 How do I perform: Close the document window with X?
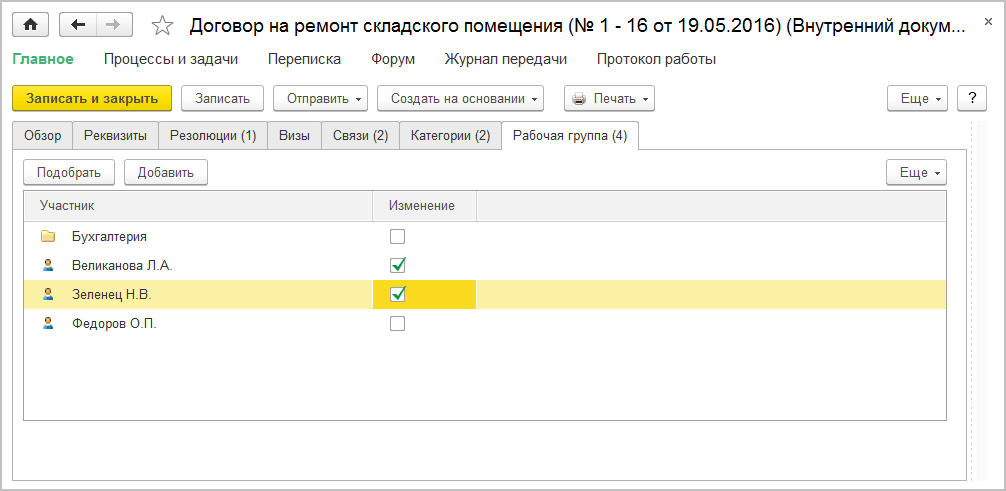point(986,25)
